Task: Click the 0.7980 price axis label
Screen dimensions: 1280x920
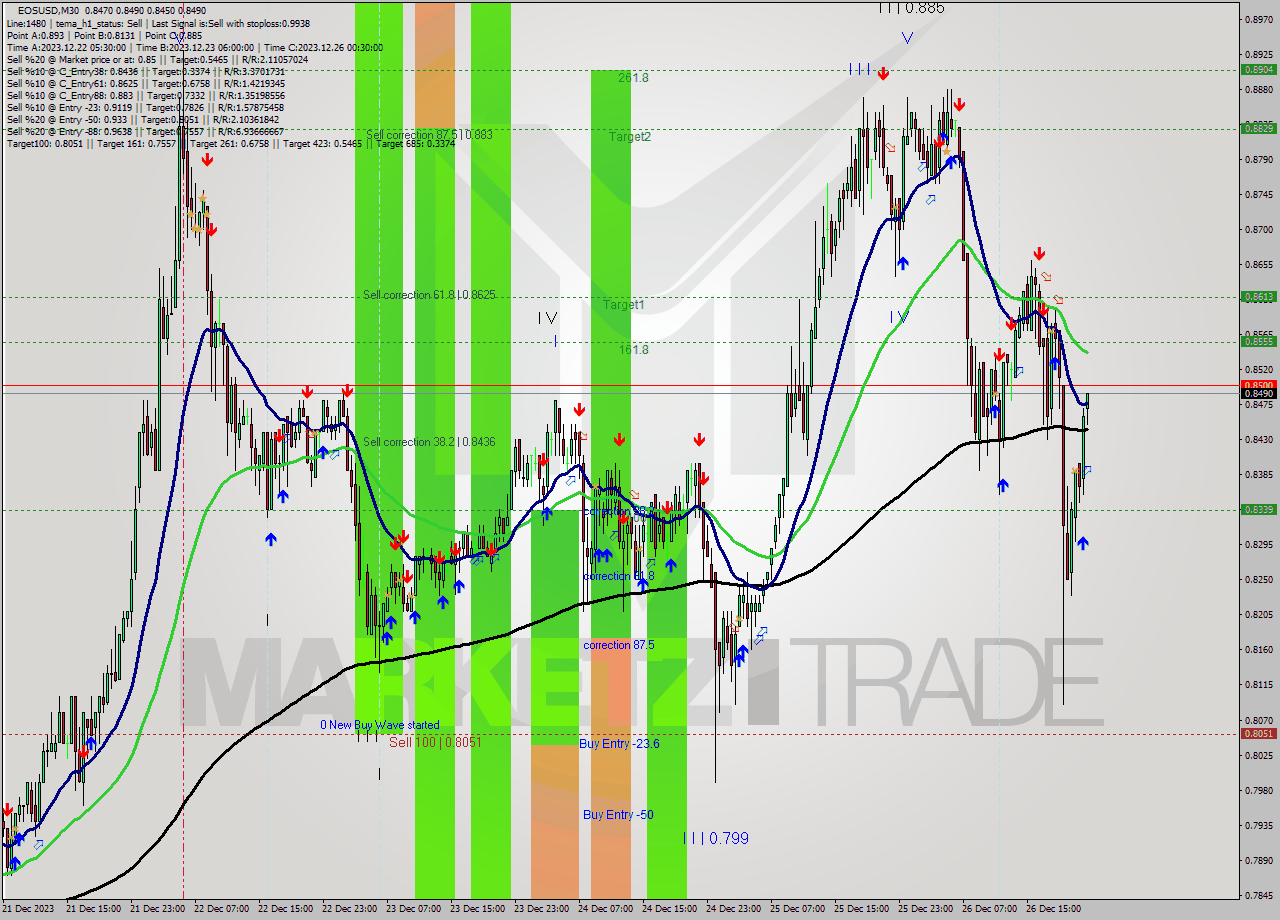Action: point(1257,790)
